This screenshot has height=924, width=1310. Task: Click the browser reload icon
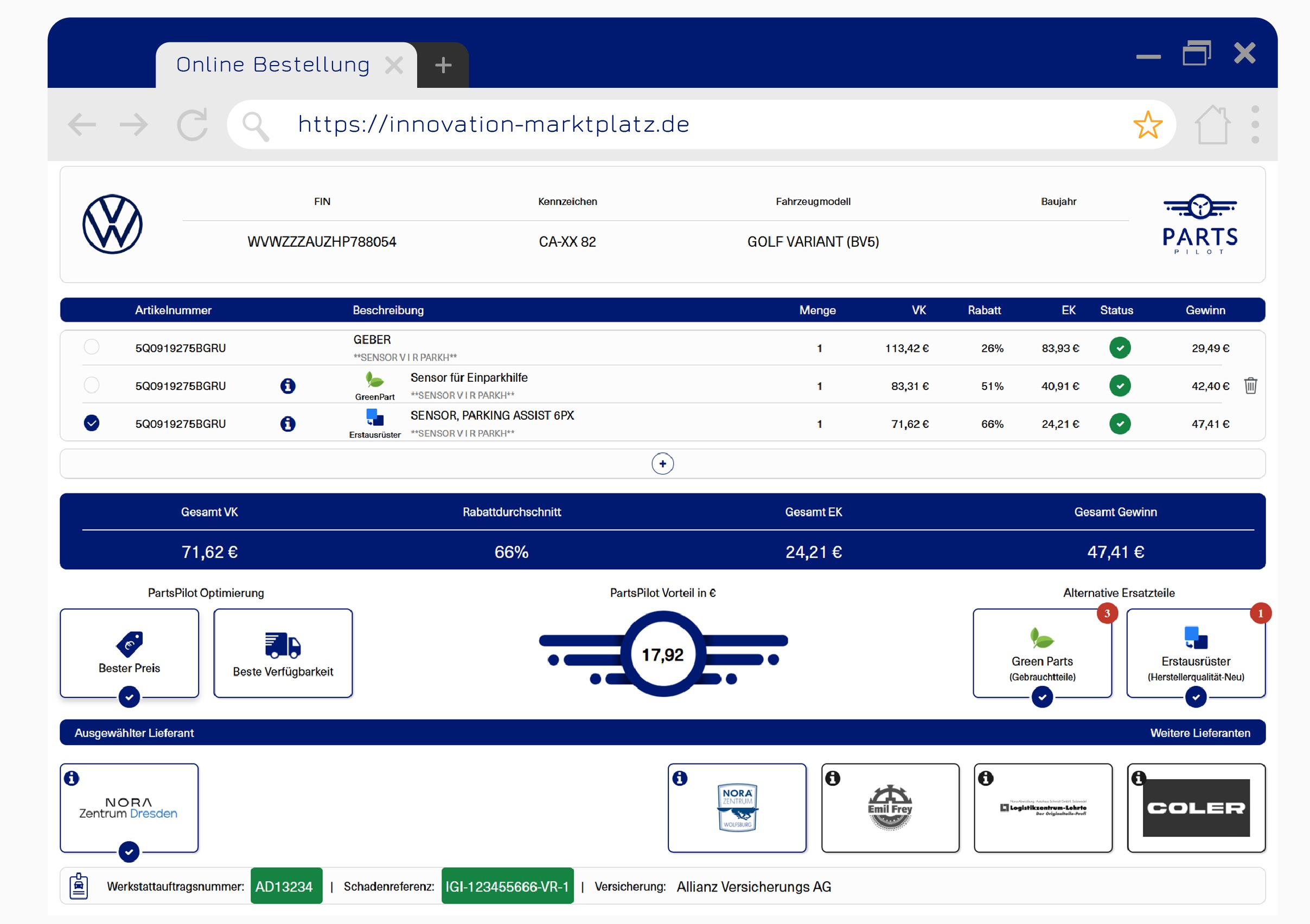tap(192, 125)
